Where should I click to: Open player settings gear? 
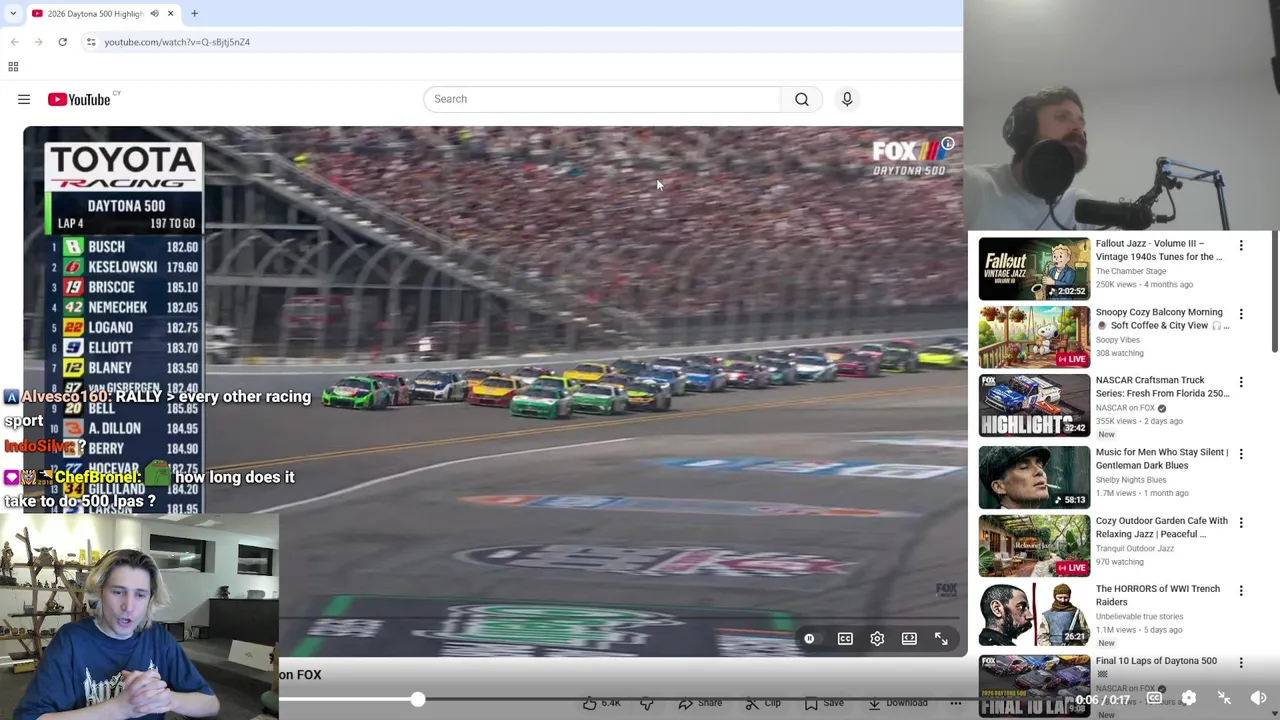point(877,639)
